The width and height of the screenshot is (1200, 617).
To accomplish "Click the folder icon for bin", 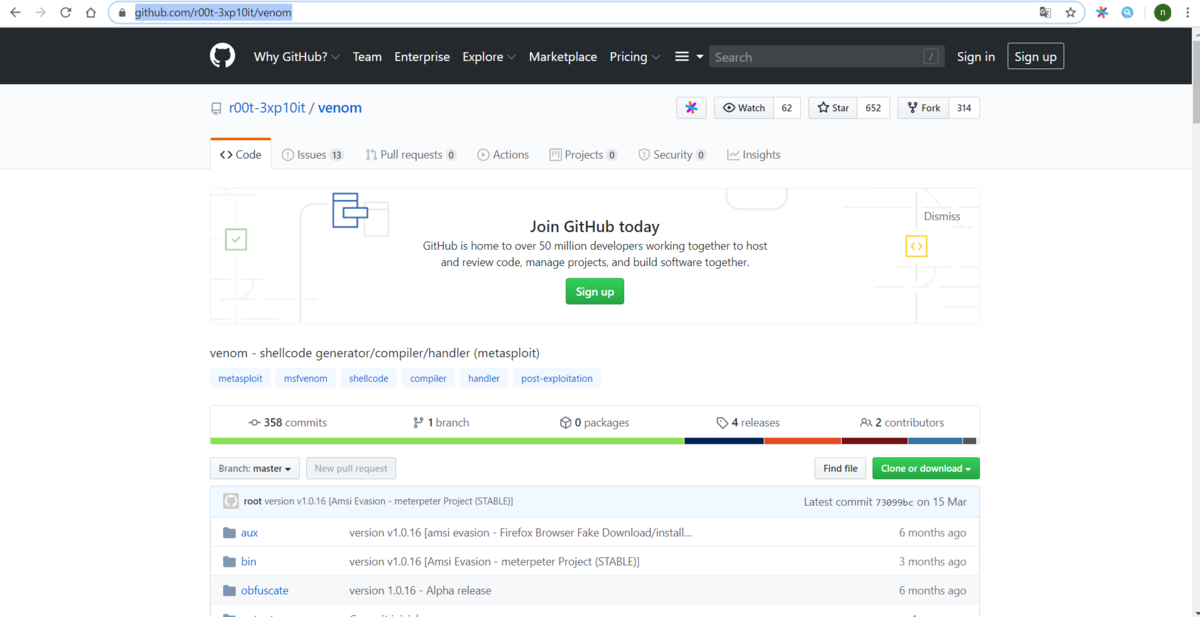I will click(229, 562).
